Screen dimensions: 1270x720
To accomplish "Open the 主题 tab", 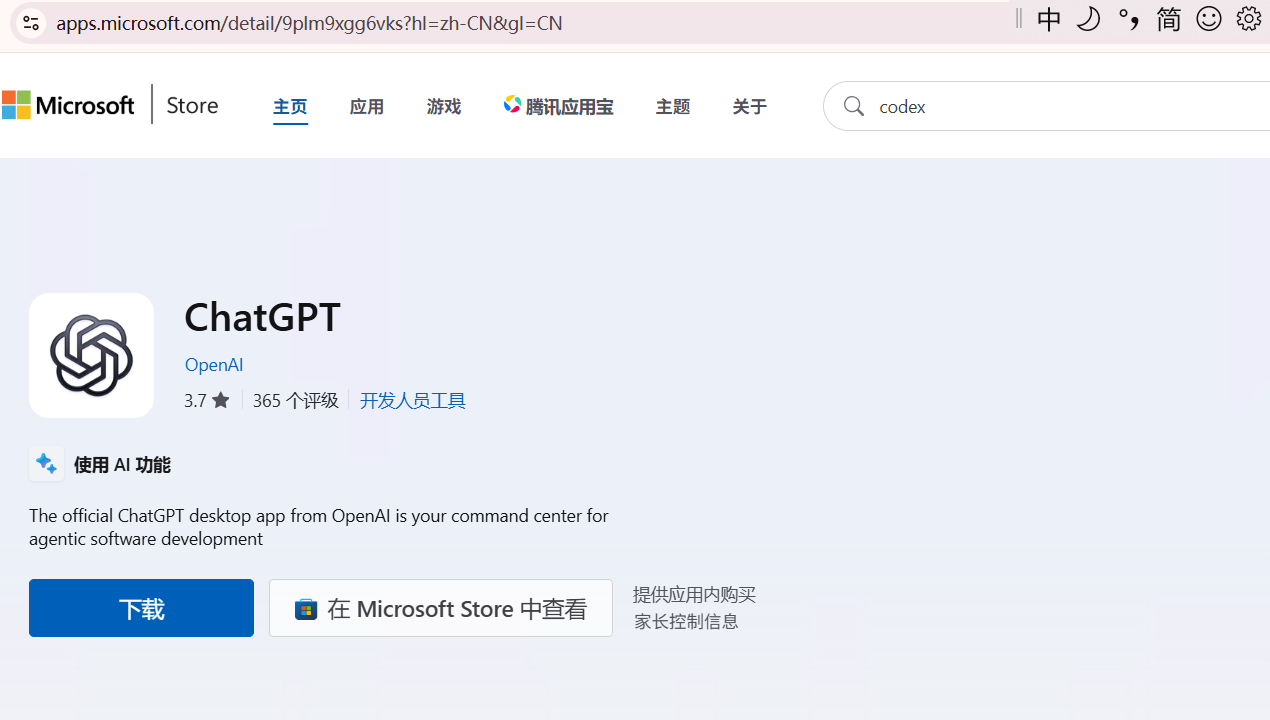I will tap(673, 106).
